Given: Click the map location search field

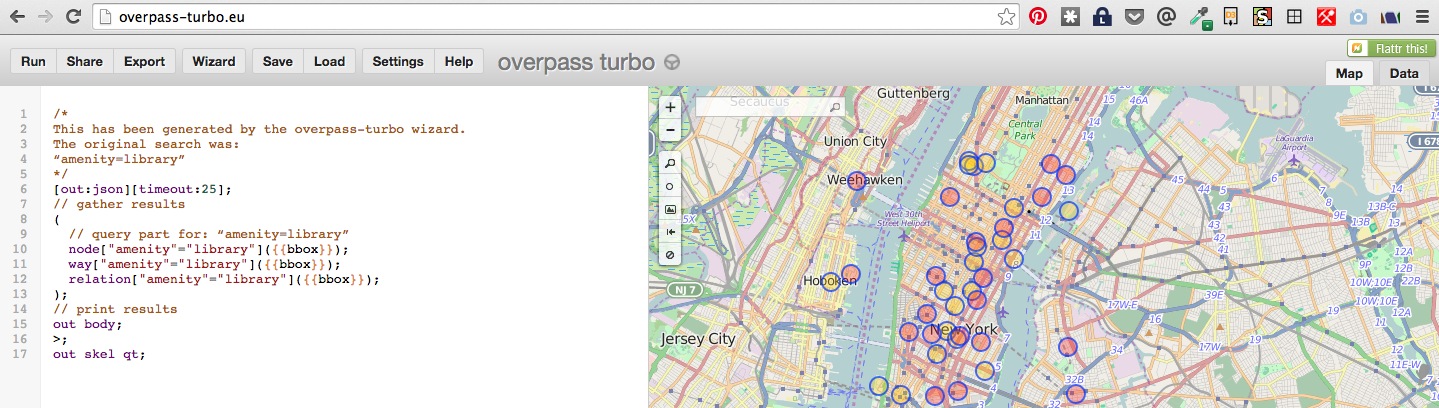Looking at the screenshot, I should pos(762,104).
